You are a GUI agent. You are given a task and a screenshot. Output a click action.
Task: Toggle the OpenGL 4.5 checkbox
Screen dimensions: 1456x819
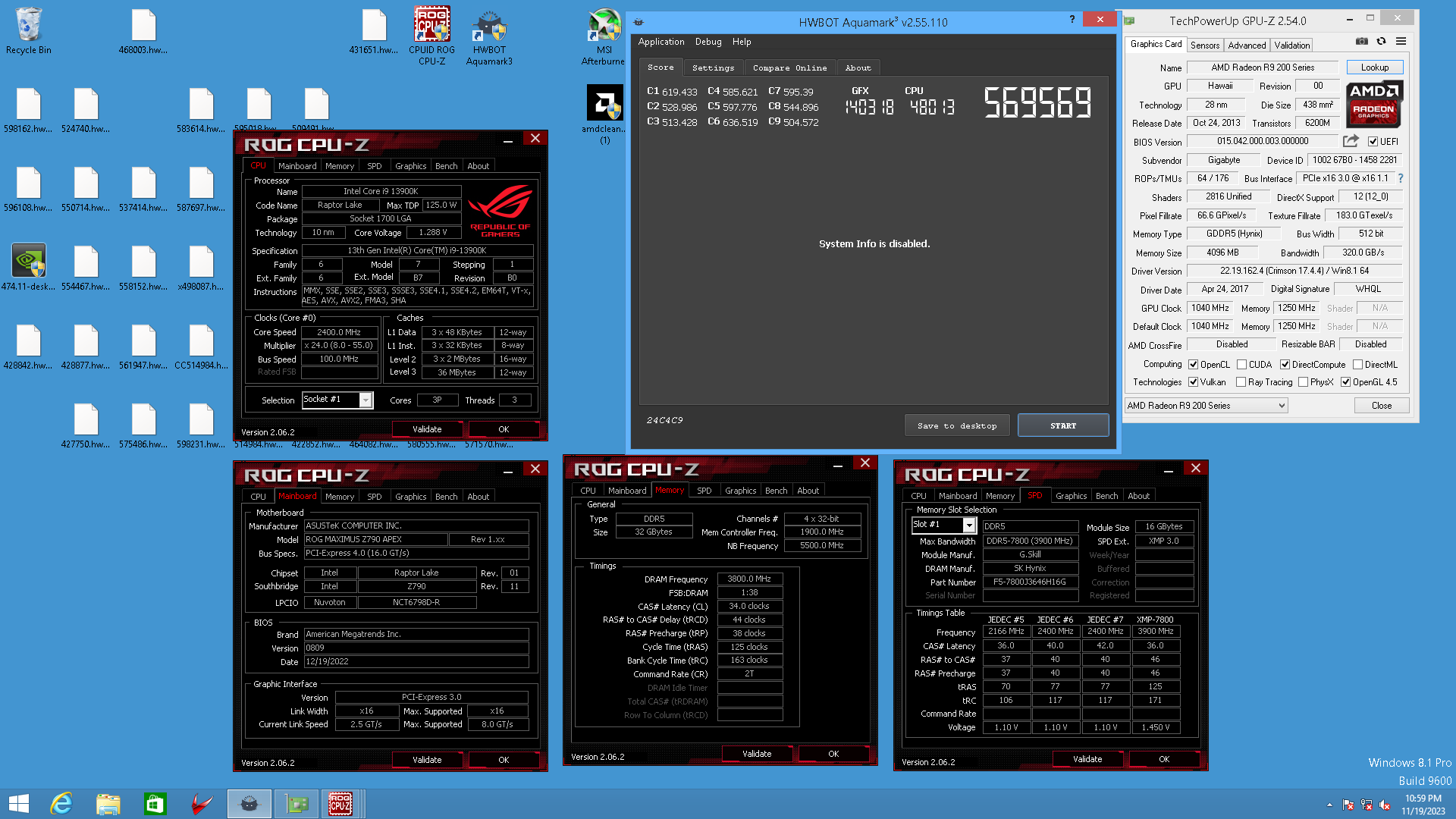coord(1345,382)
